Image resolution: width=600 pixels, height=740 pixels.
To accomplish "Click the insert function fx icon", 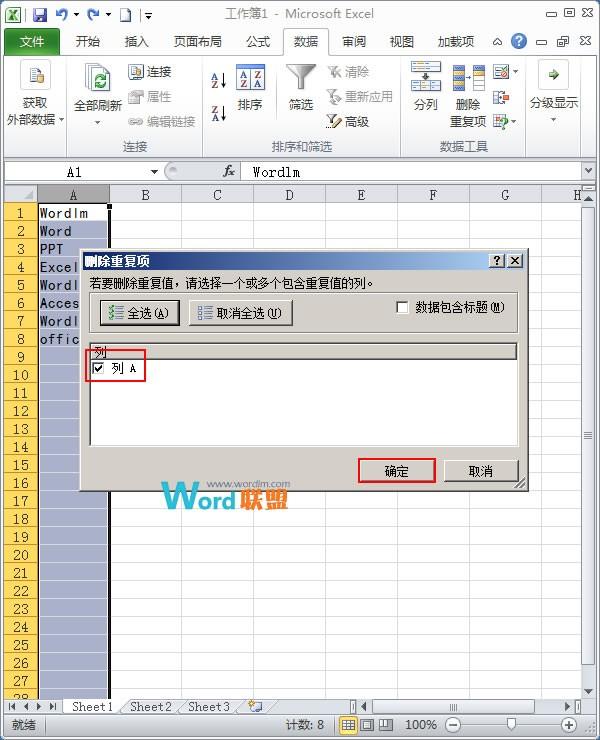I will pos(229,172).
